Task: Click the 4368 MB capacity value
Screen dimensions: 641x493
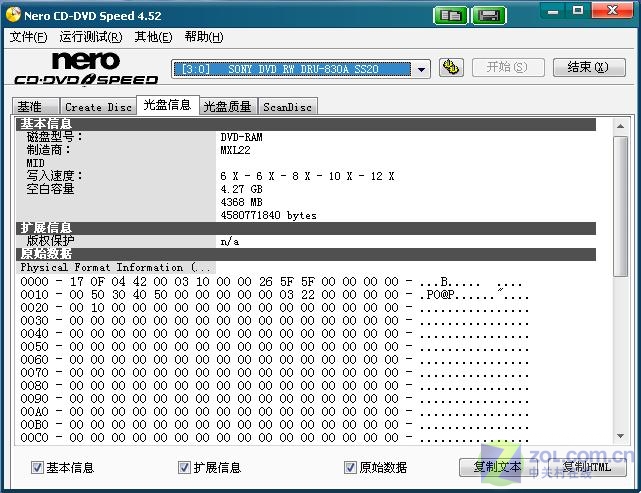Action: click(x=242, y=202)
